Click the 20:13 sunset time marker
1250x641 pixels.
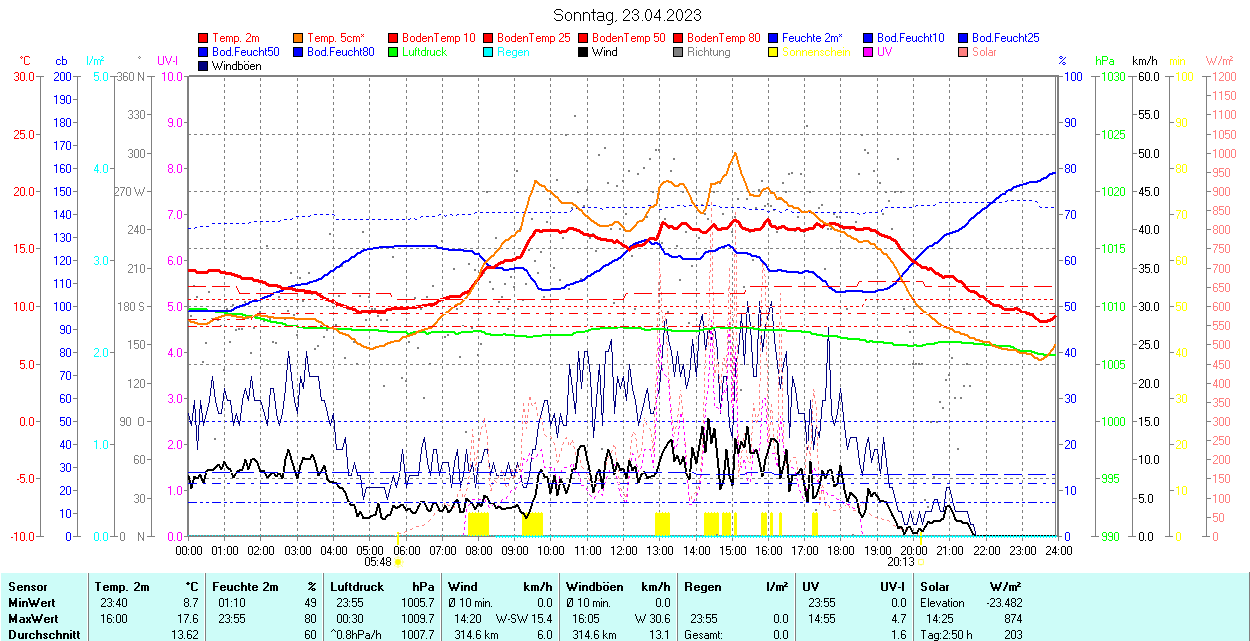[x=903, y=561]
